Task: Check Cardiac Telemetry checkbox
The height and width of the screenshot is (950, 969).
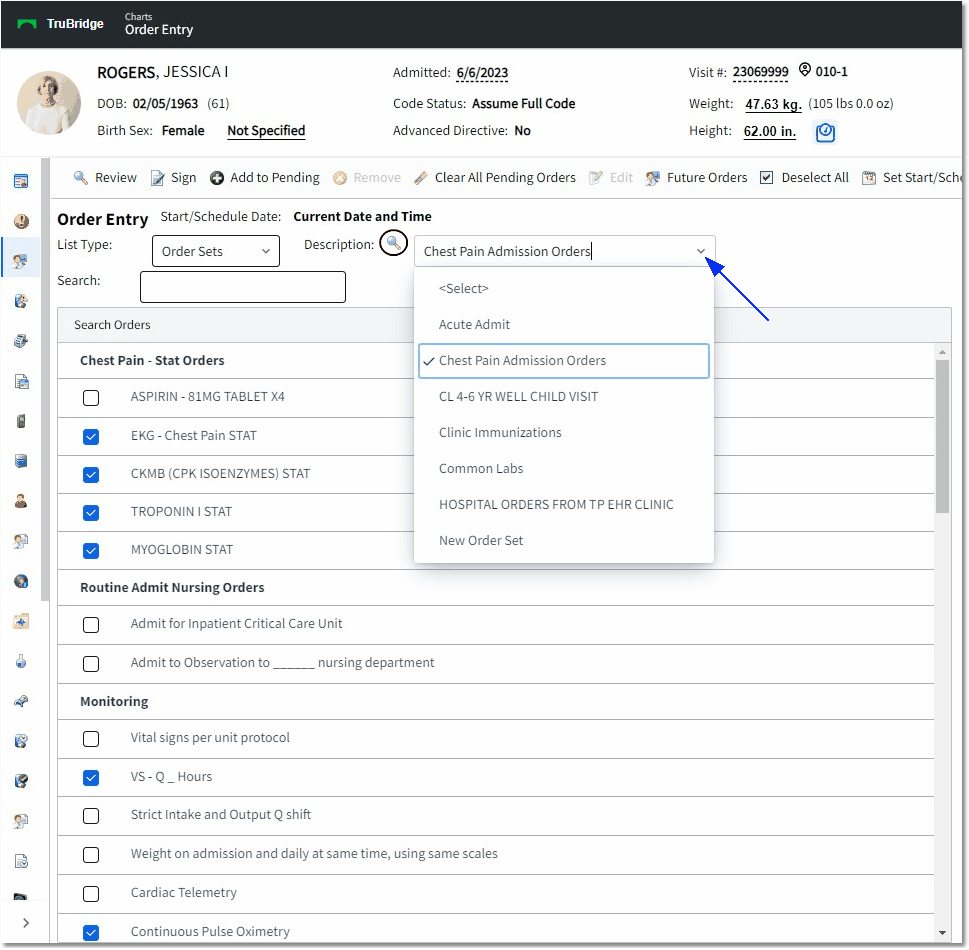Action: (x=91, y=894)
